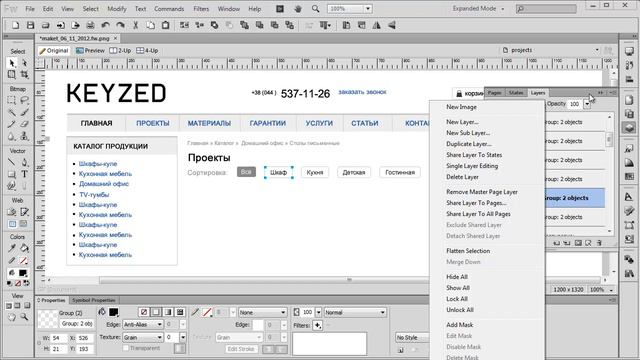
Task: Open the Edge Anti-Alias dropdown
Action: (x=143, y=324)
